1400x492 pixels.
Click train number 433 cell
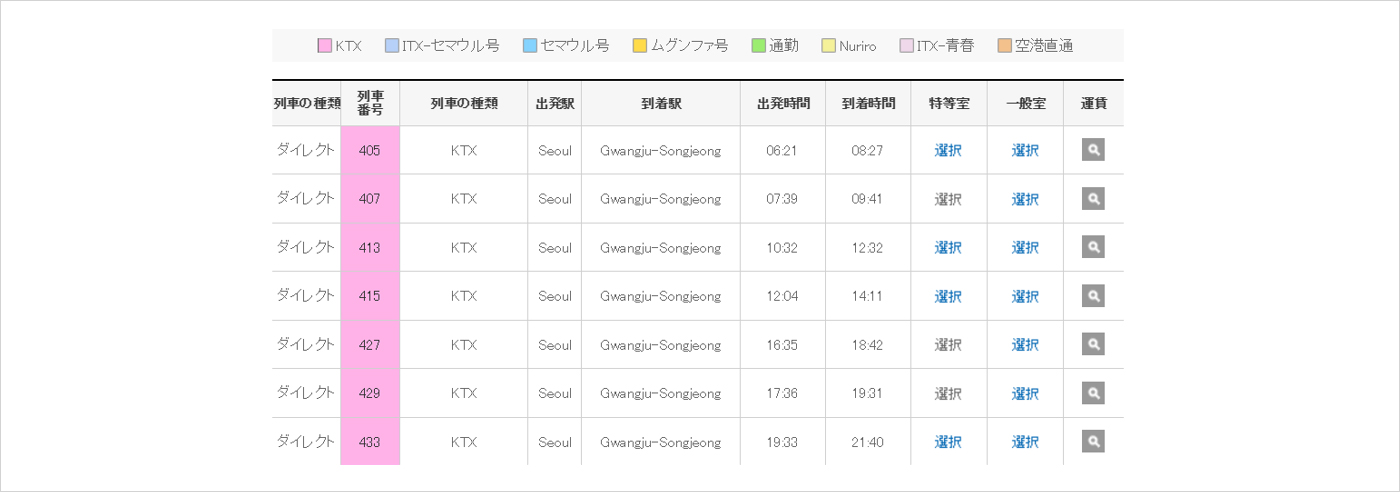pyautogui.click(x=370, y=441)
